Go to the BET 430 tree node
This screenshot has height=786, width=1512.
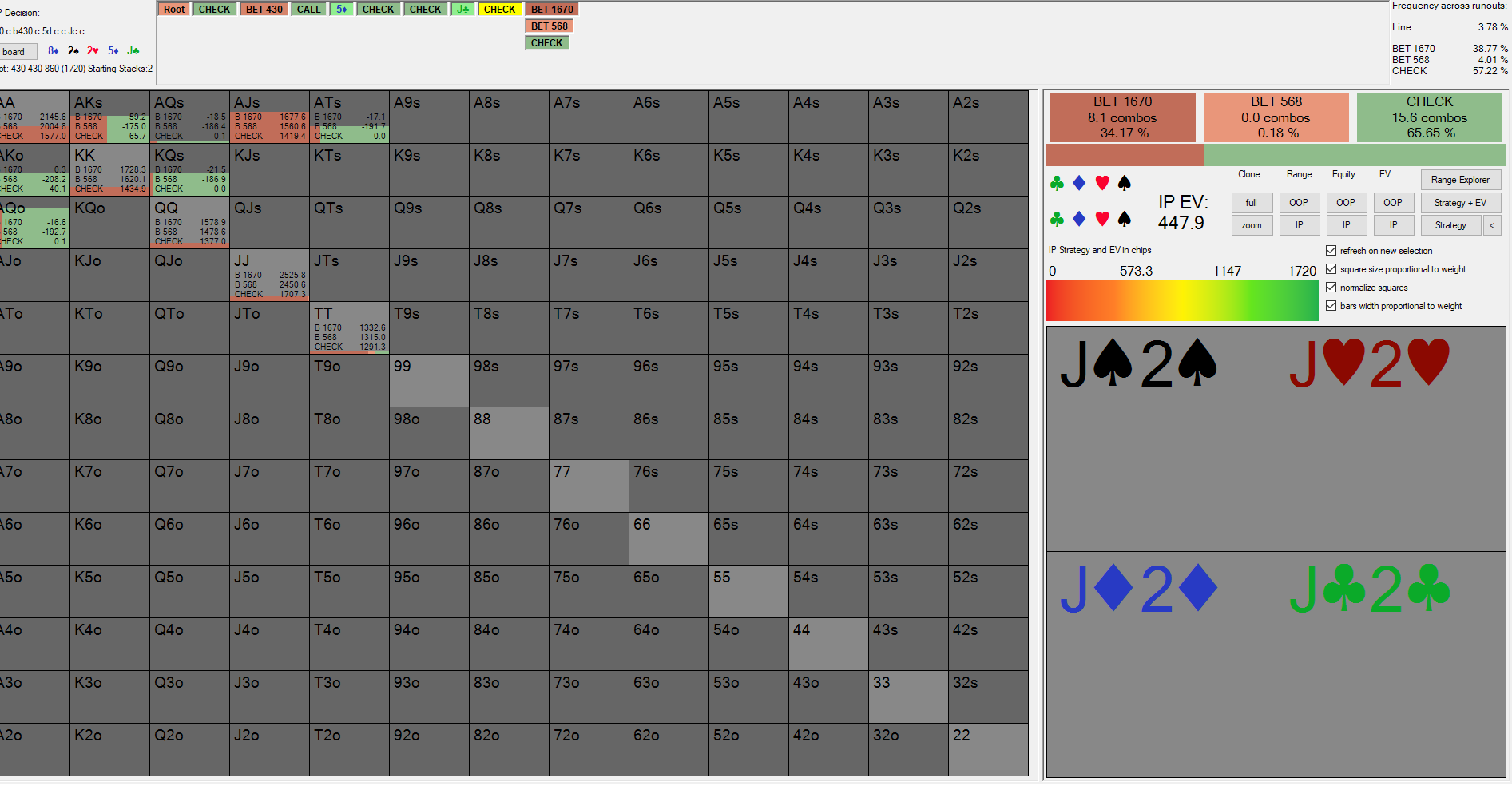pyautogui.click(x=264, y=10)
